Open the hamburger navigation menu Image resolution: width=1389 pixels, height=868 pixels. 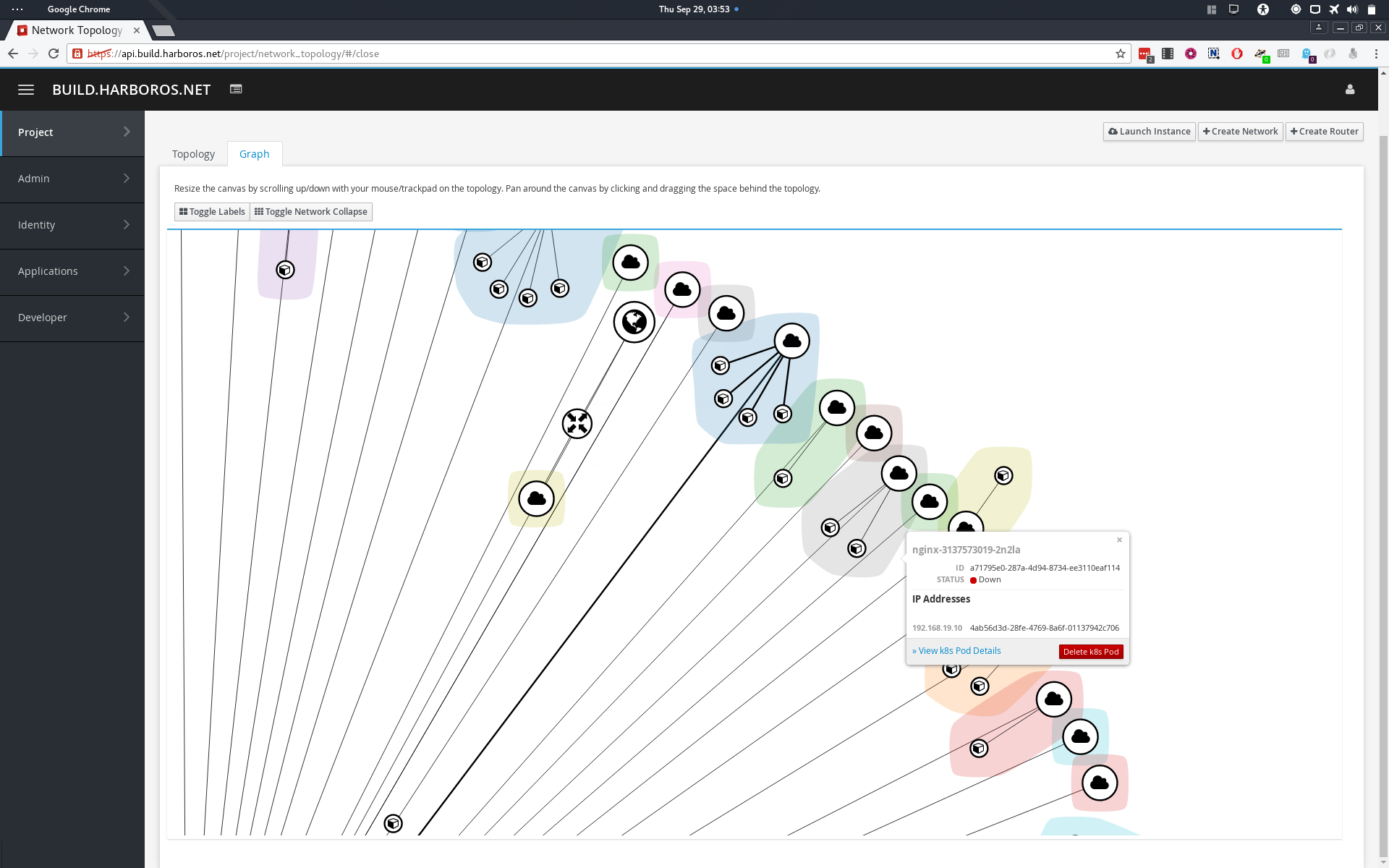tap(26, 90)
